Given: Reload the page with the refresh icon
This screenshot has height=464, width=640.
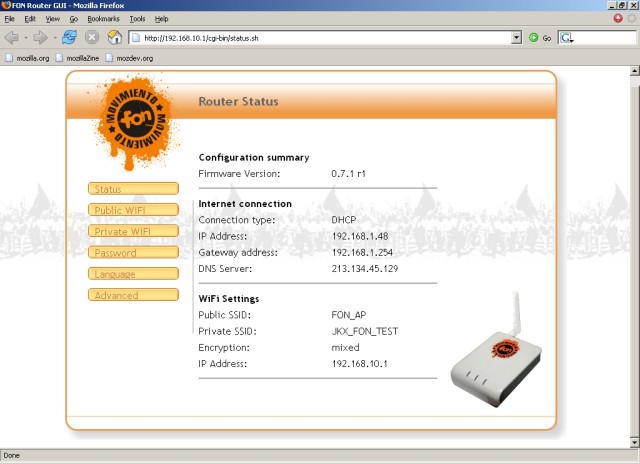Looking at the screenshot, I should [x=69, y=37].
